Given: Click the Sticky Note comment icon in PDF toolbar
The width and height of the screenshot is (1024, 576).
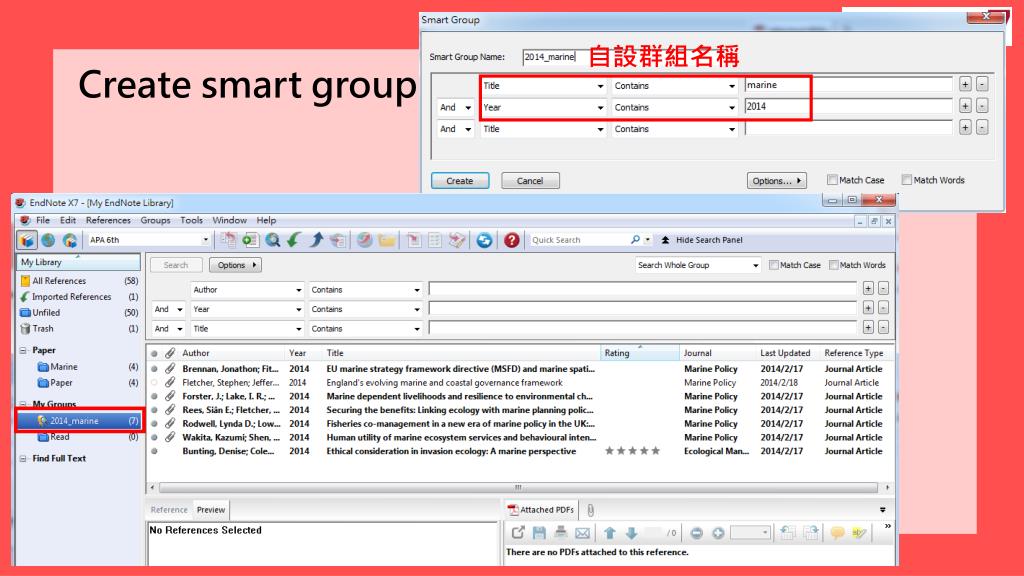Looking at the screenshot, I should pyautogui.click(x=837, y=533).
